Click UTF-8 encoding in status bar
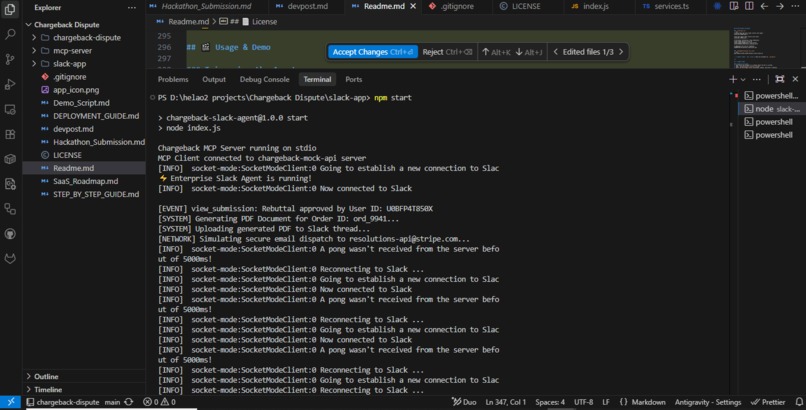This screenshot has width=806, height=410. tap(583, 402)
